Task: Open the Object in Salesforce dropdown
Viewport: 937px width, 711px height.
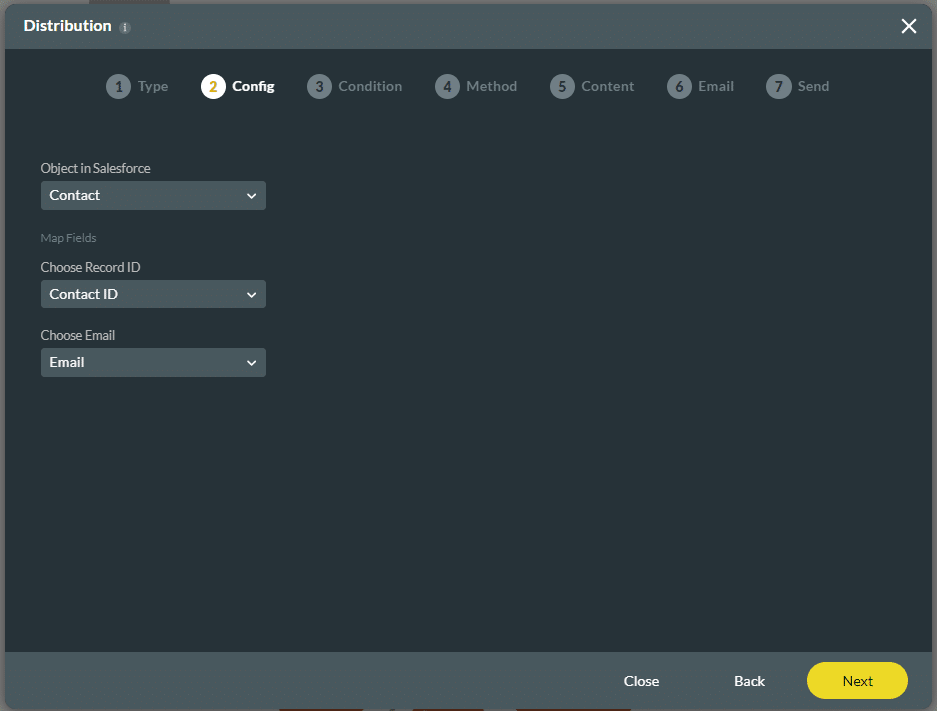Action: coord(153,196)
